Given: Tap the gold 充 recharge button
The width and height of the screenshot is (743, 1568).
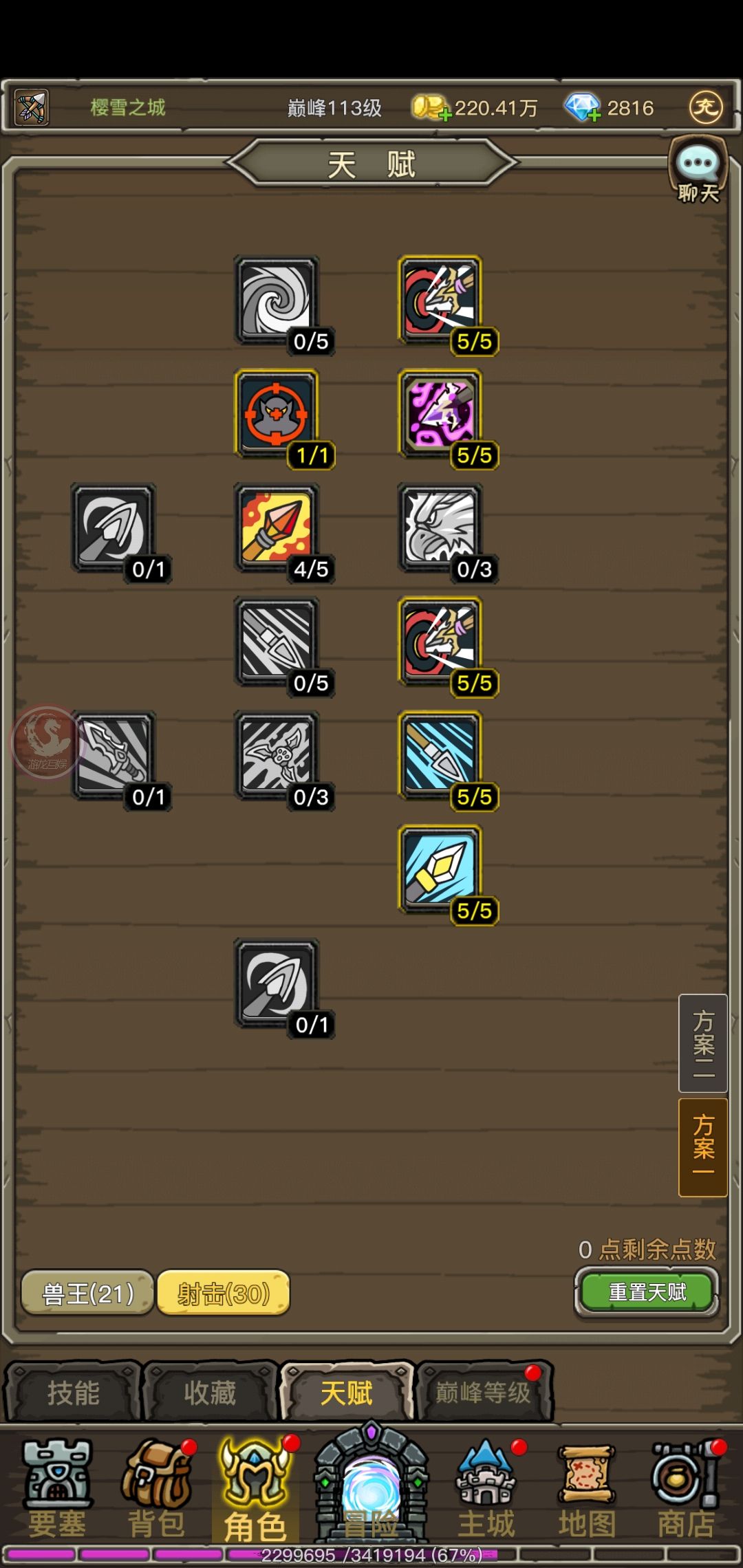Looking at the screenshot, I should click(706, 107).
